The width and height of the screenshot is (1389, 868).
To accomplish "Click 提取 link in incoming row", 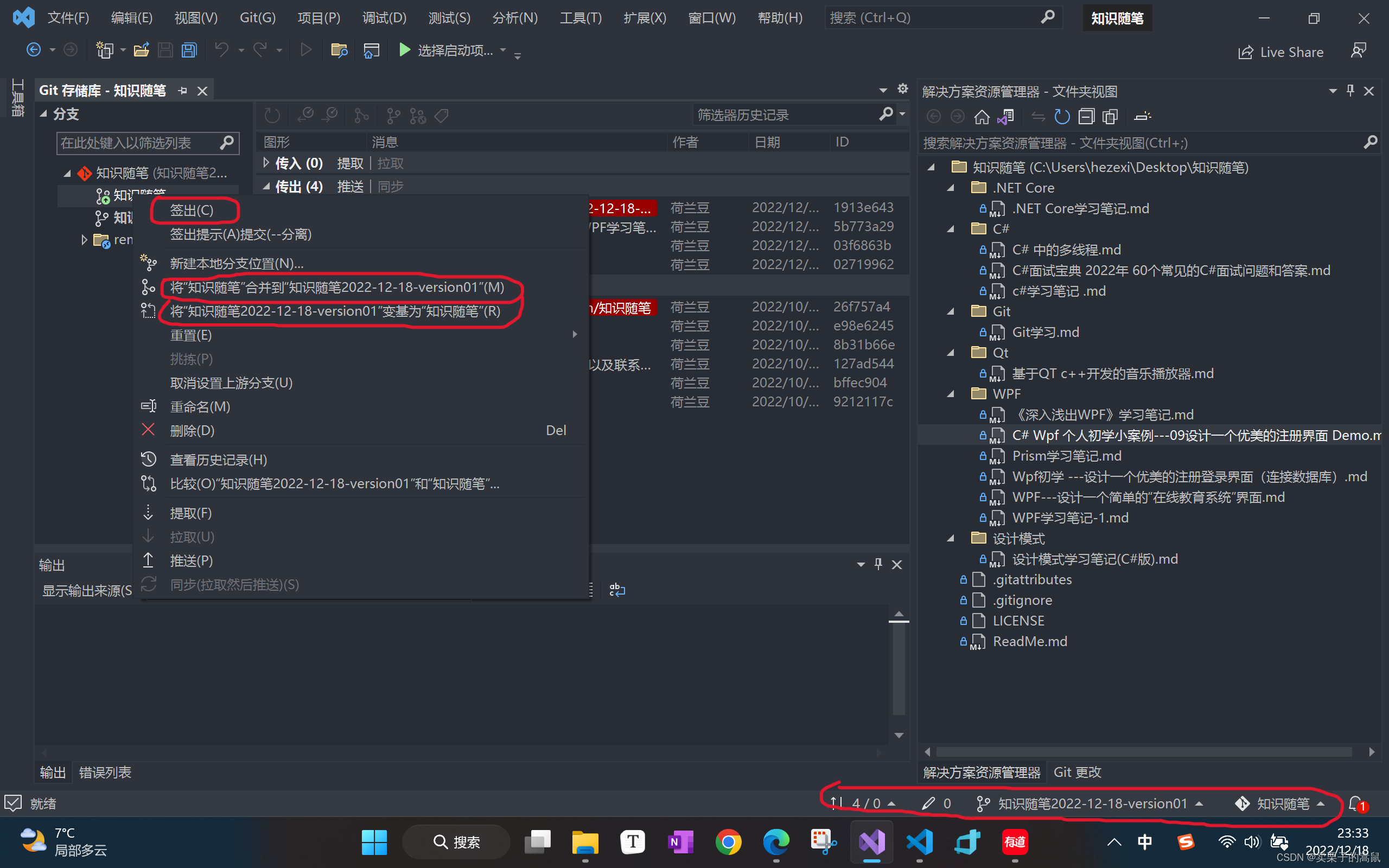I will click(x=350, y=163).
